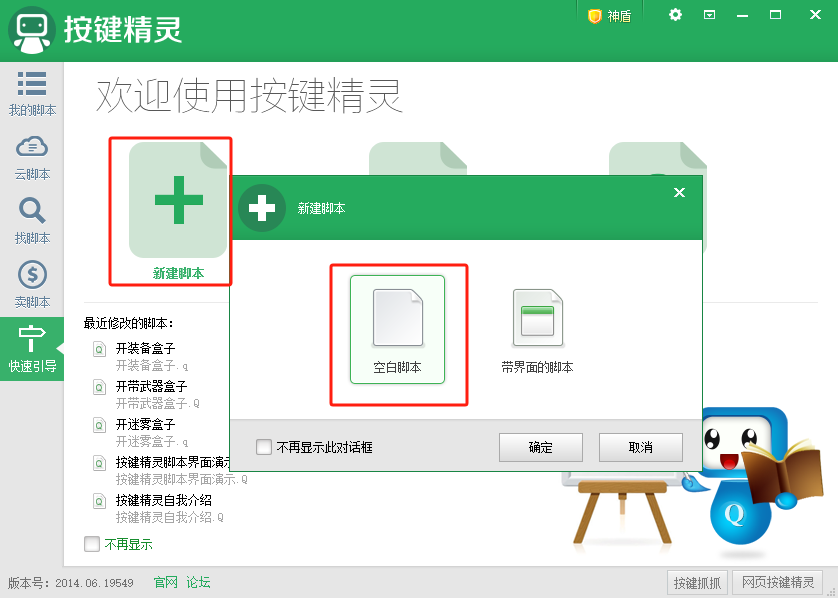Open the 官网 link
Image resolution: width=838 pixels, height=598 pixels.
coord(166,582)
